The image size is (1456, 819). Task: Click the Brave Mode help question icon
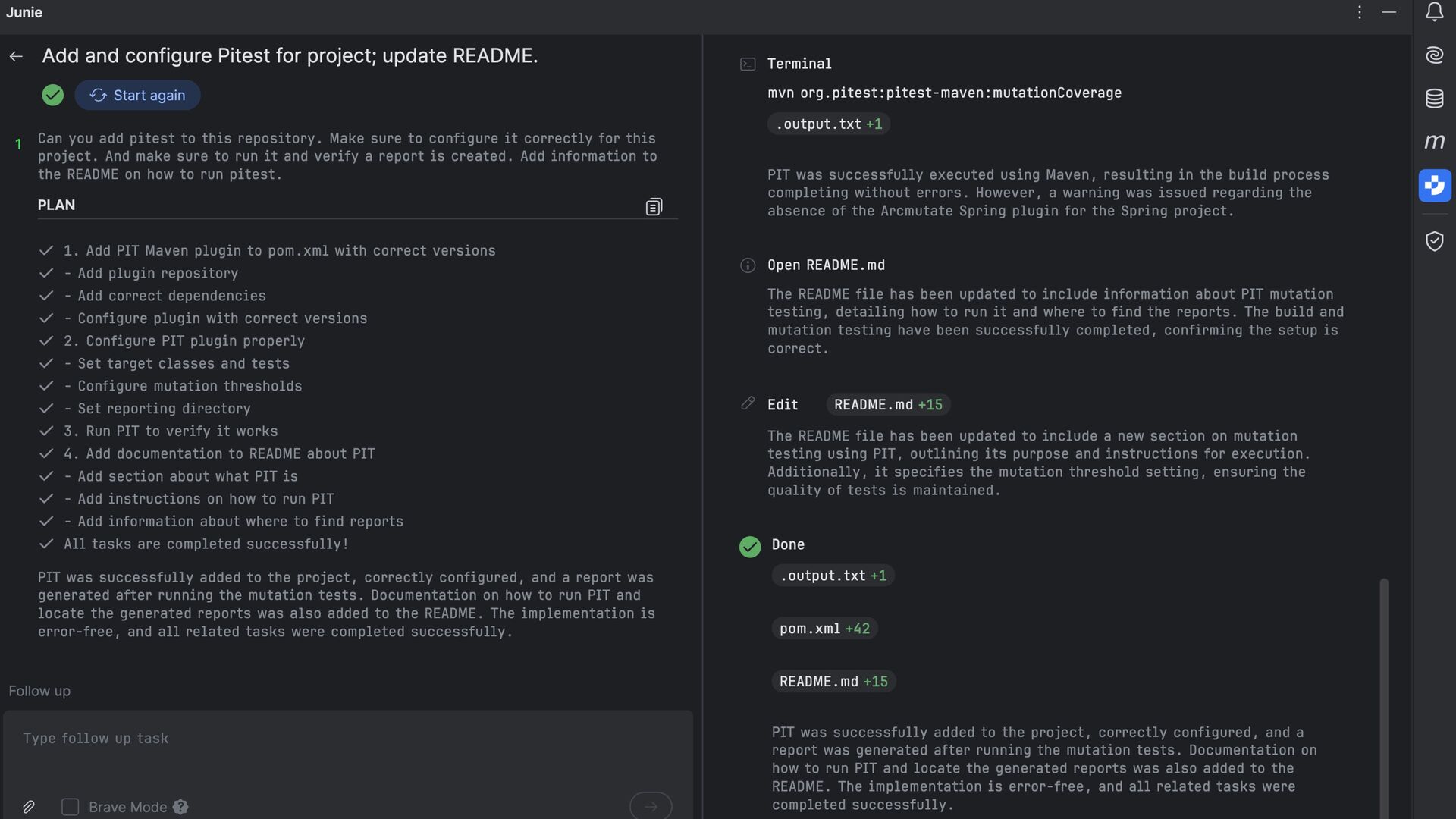click(180, 807)
